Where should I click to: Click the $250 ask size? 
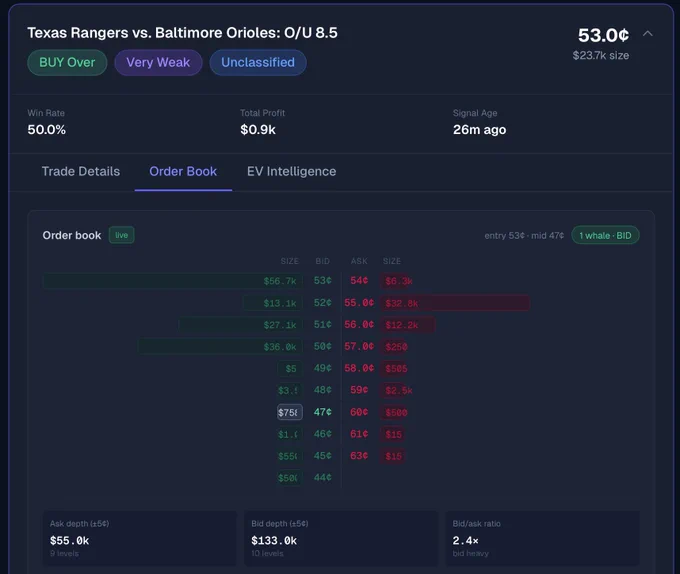click(x=395, y=347)
